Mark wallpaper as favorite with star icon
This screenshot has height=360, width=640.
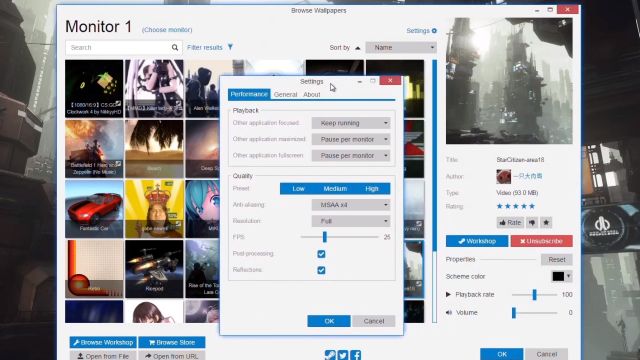tap(546, 222)
